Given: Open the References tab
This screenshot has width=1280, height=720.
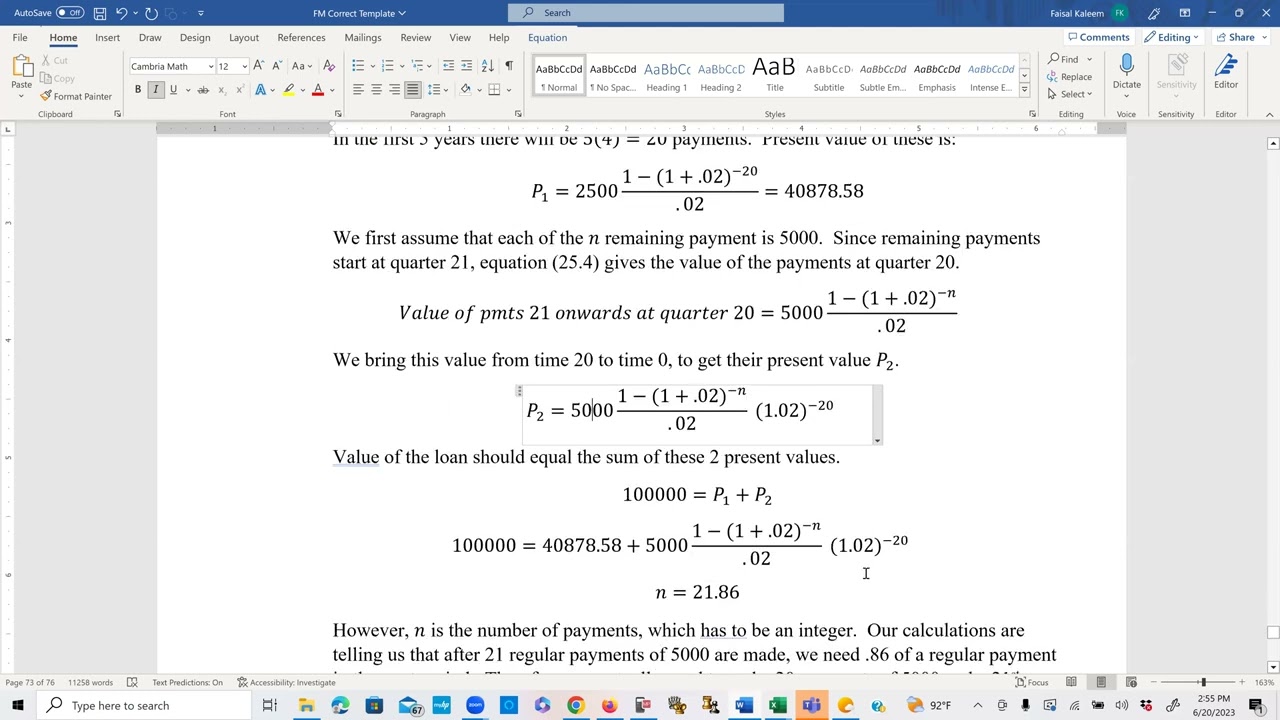Looking at the screenshot, I should tap(301, 38).
